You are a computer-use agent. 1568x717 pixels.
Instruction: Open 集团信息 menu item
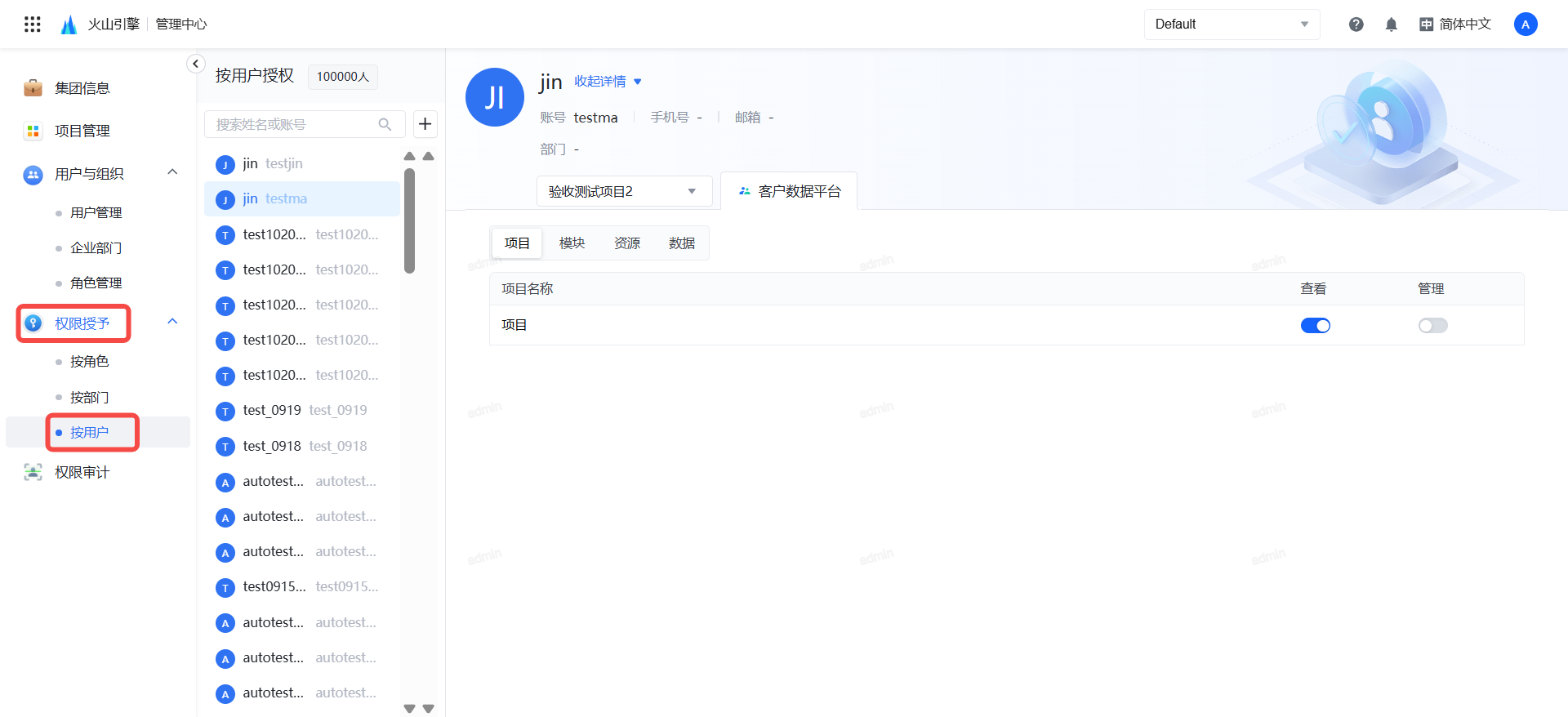pos(82,88)
